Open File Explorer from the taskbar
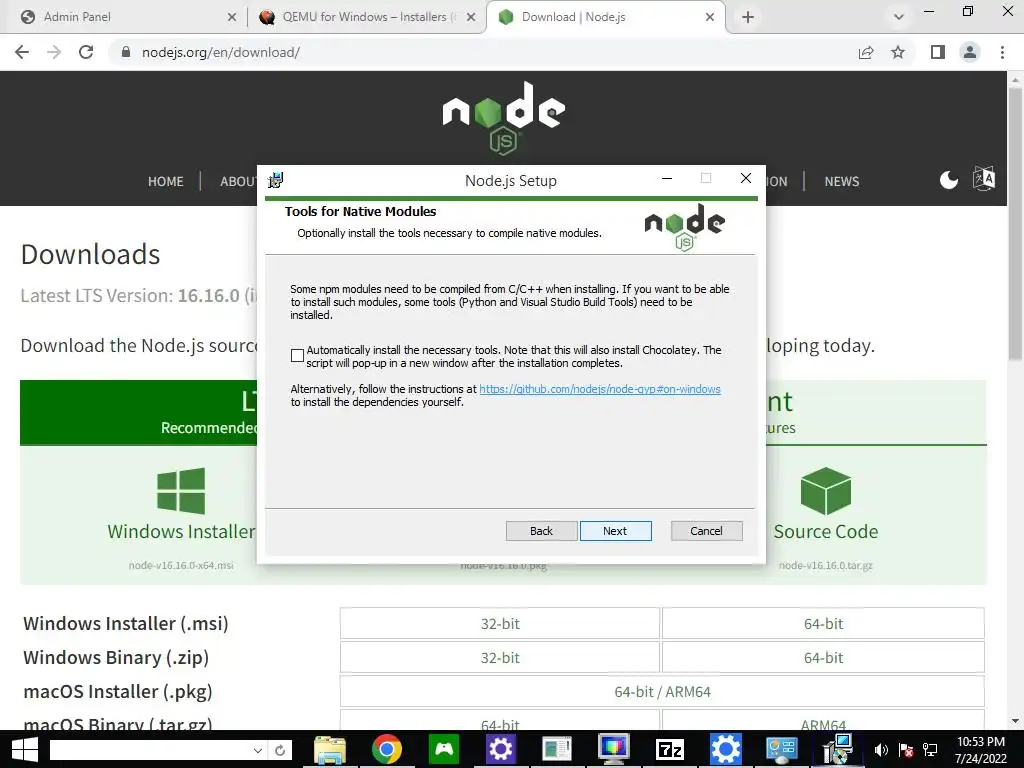The height and width of the screenshot is (768, 1024). click(330, 750)
